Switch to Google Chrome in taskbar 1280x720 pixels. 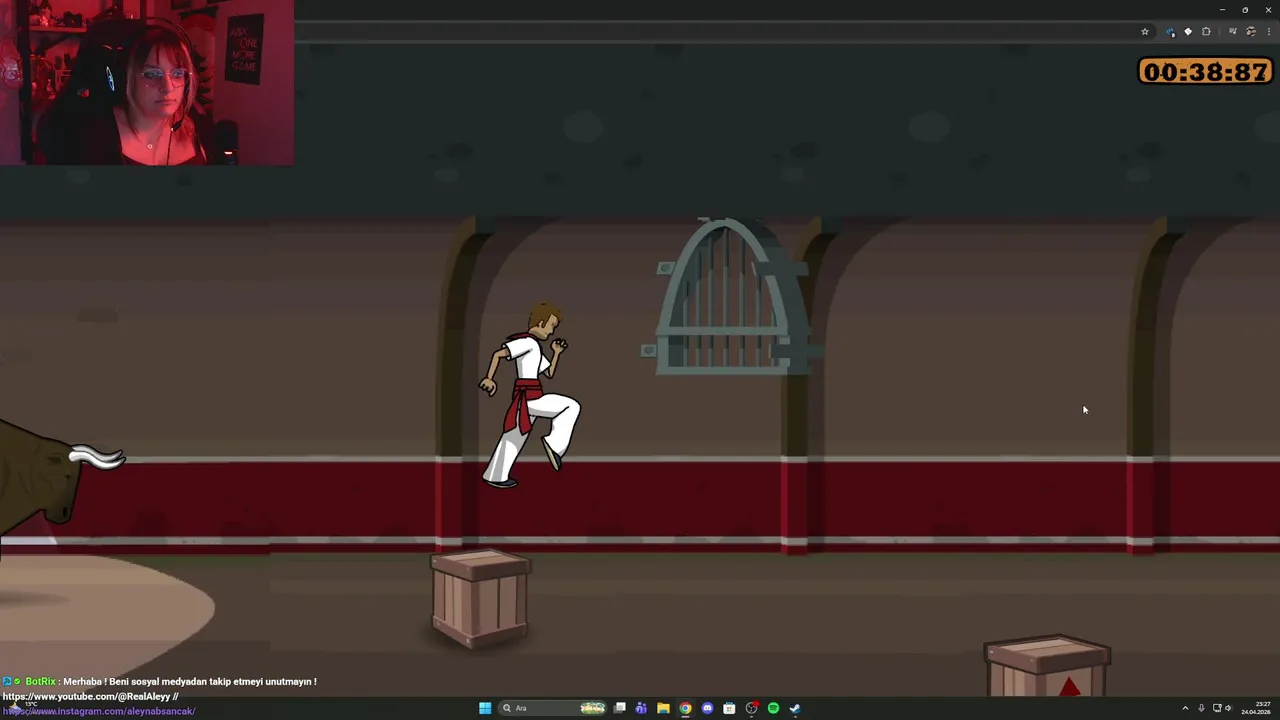pos(685,708)
